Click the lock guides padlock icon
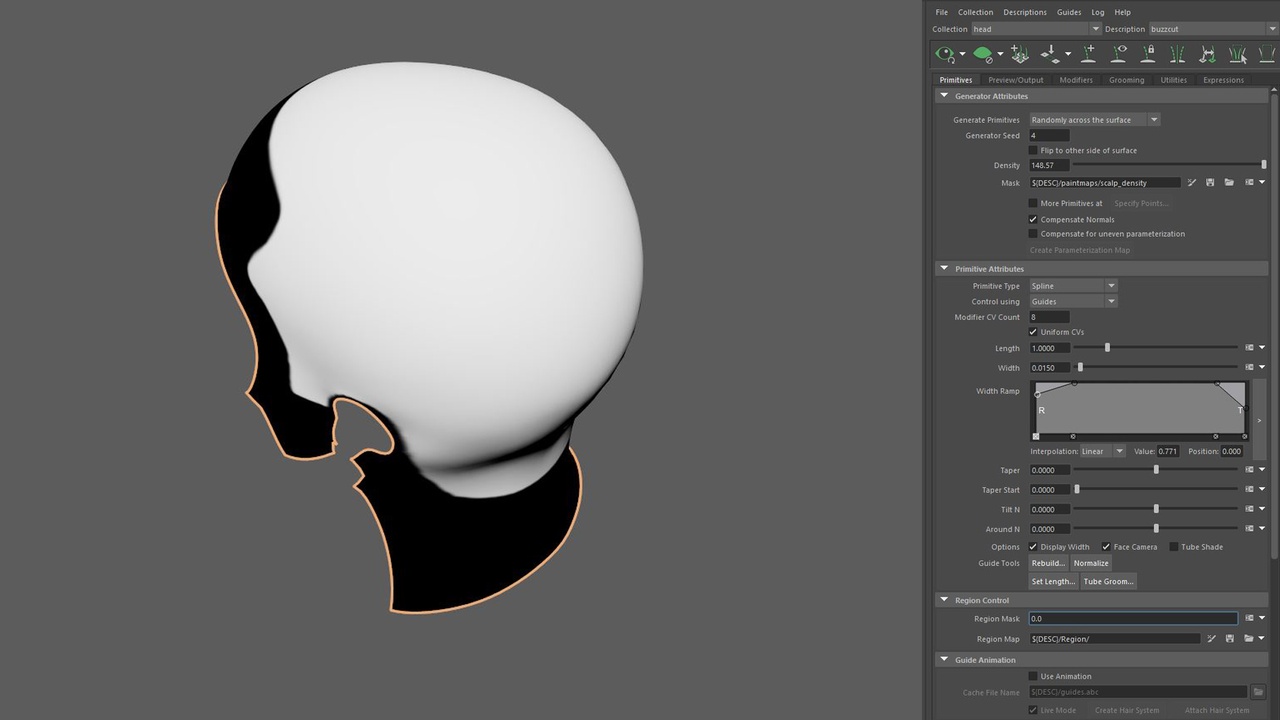The height and width of the screenshot is (720, 1280). pos(1149,53)
